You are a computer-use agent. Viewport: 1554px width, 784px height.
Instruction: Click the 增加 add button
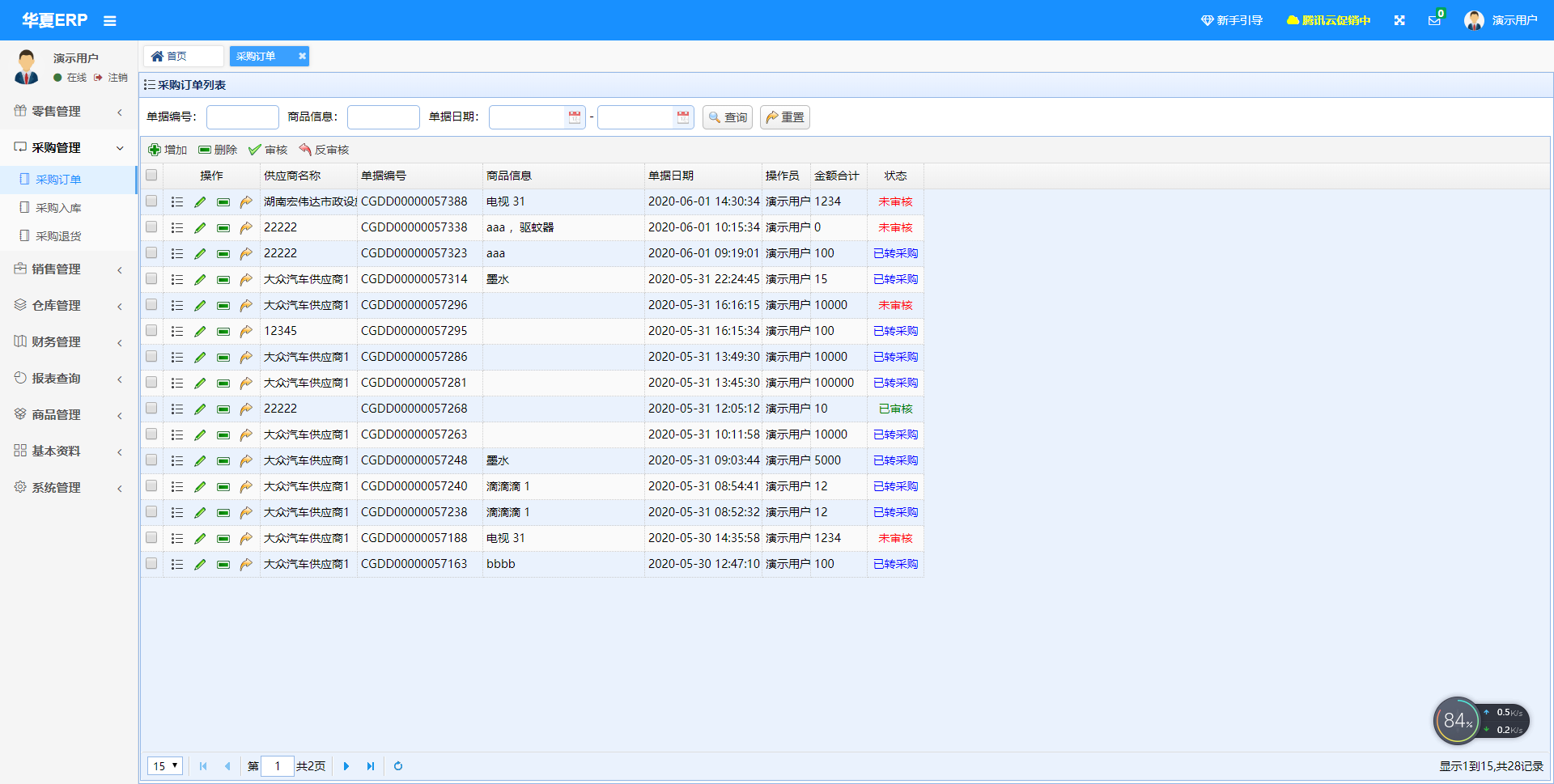168,150
